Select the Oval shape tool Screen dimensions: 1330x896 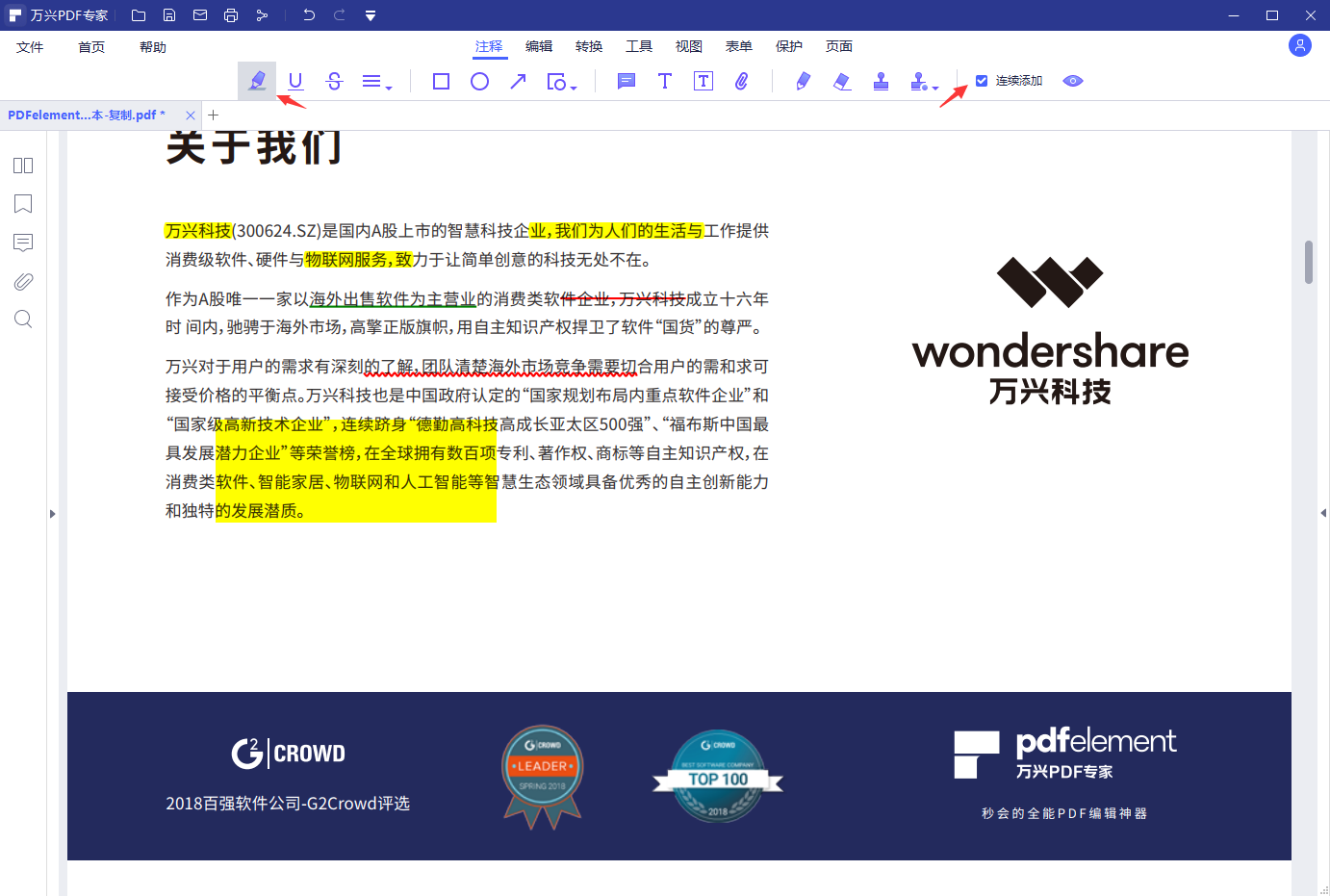pyautogui.click(x=479, y=81)
